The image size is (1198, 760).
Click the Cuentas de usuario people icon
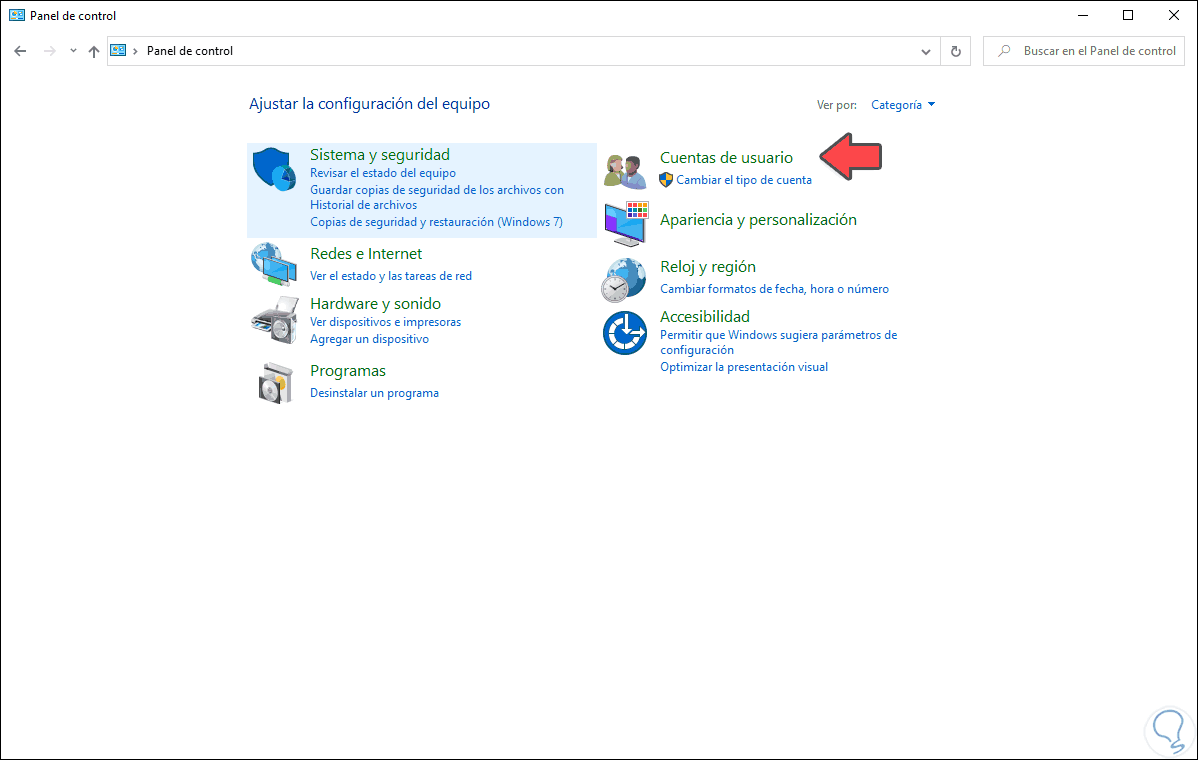624,171
